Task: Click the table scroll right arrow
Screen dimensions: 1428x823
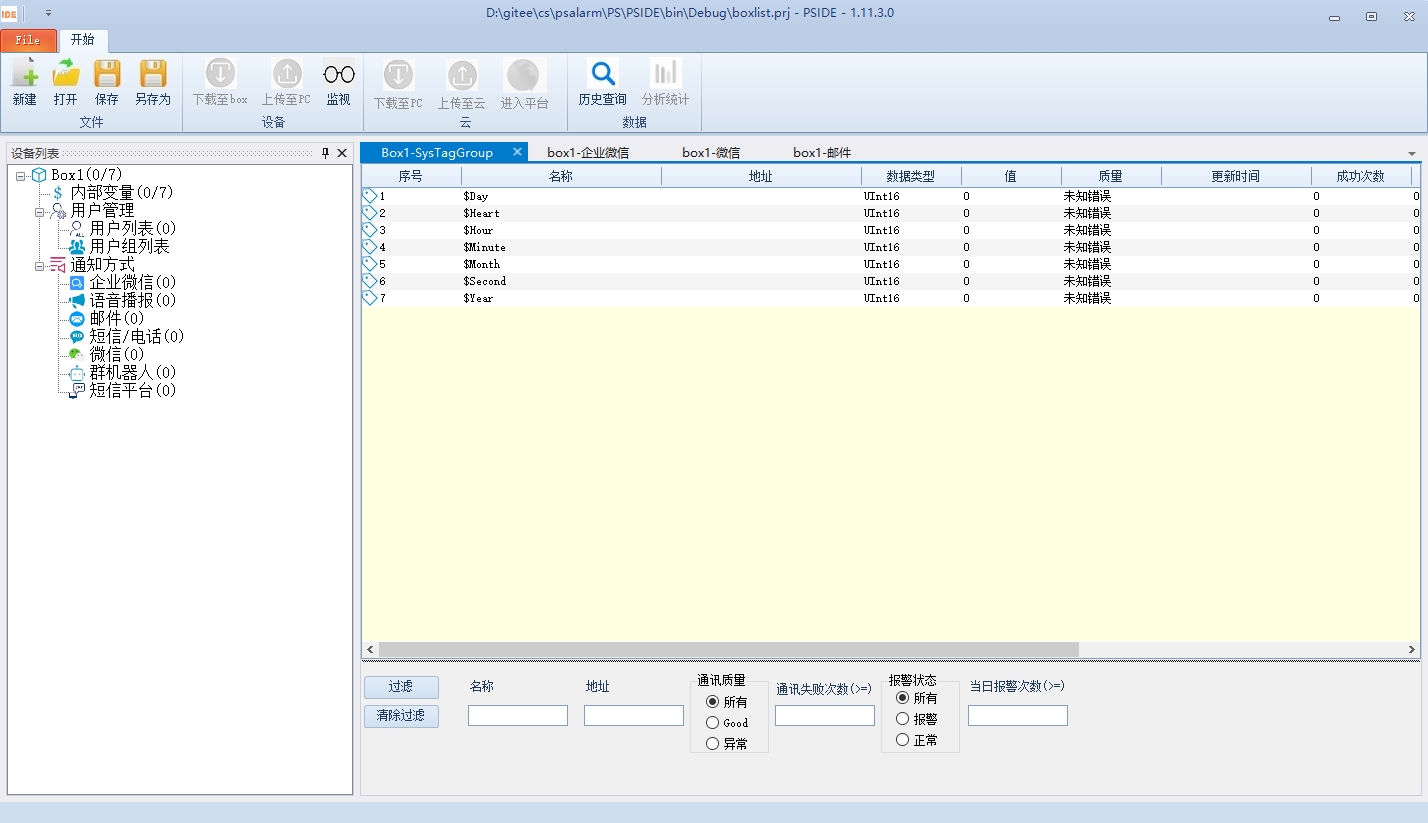Action: pyautogui.click(x=1412, y=650)
